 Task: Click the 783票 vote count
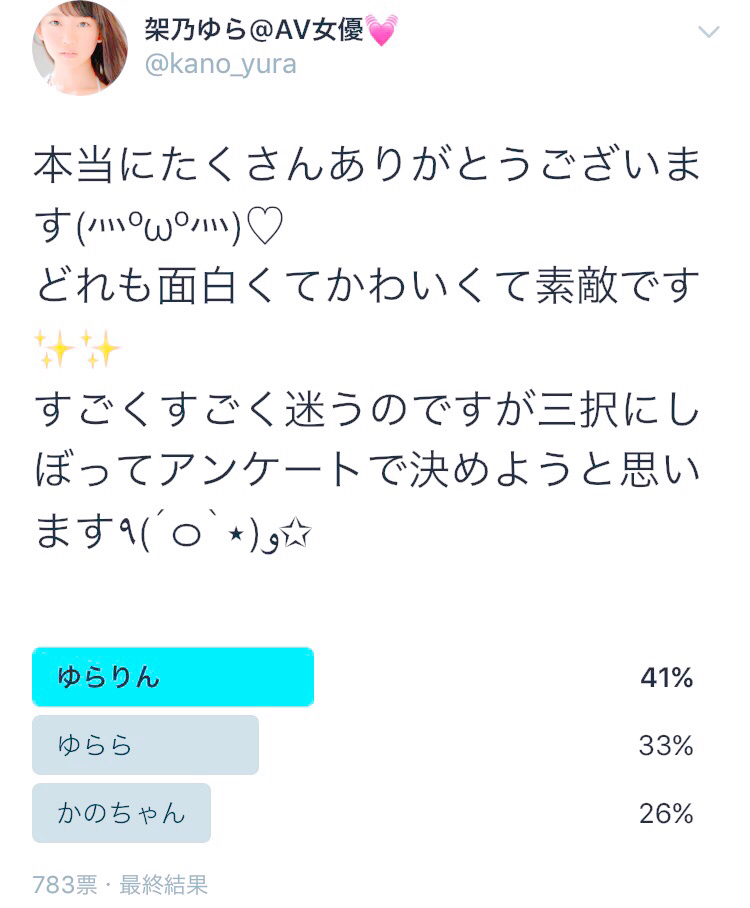point(64,885)
